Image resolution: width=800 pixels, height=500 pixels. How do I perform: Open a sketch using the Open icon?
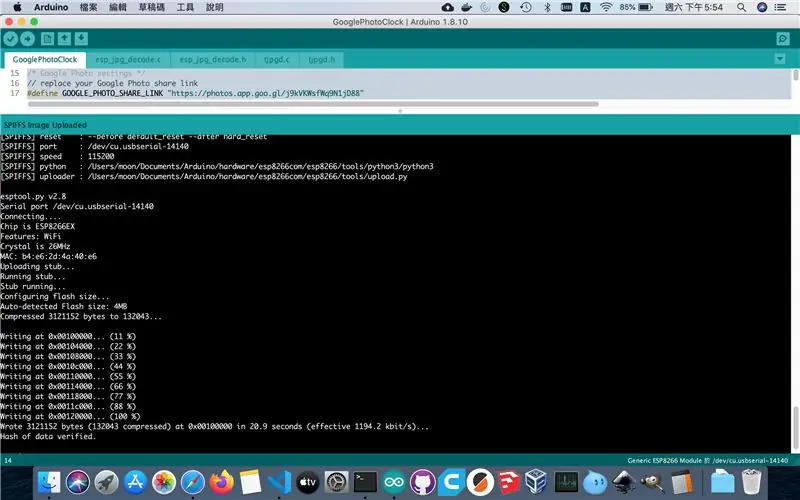(x=64, y=39)
